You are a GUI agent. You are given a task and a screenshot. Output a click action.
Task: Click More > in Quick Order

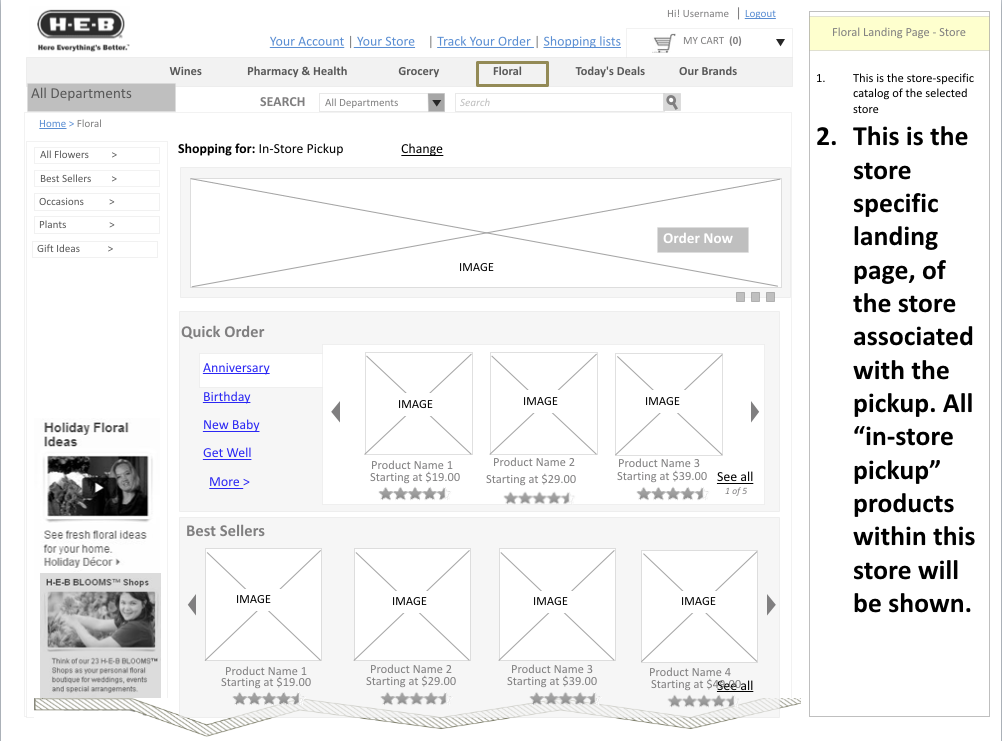[x=229, y=482]
